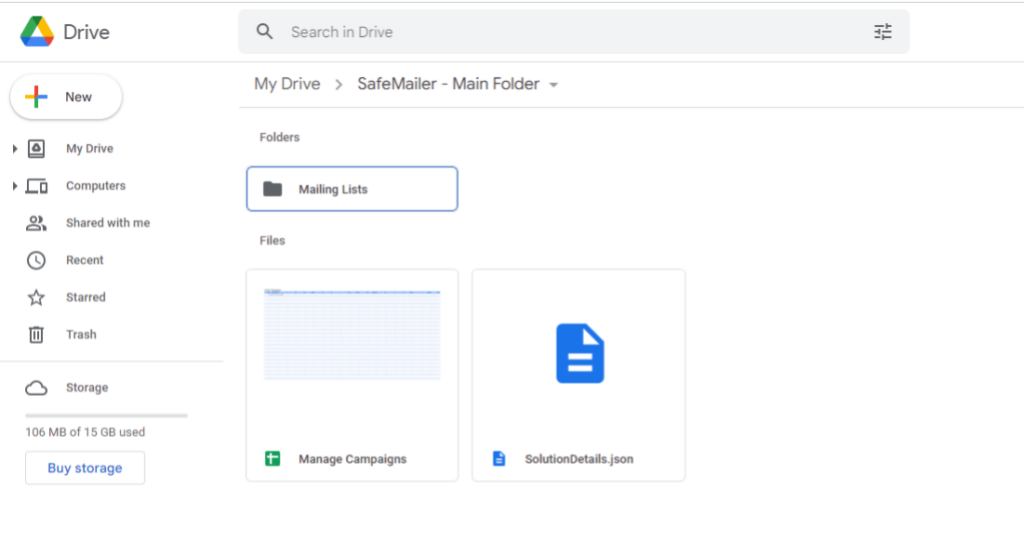Click the large Docs icon for SolutionDetails.json
This screenshot has width=1024, height=541.
tap(580, 354)
